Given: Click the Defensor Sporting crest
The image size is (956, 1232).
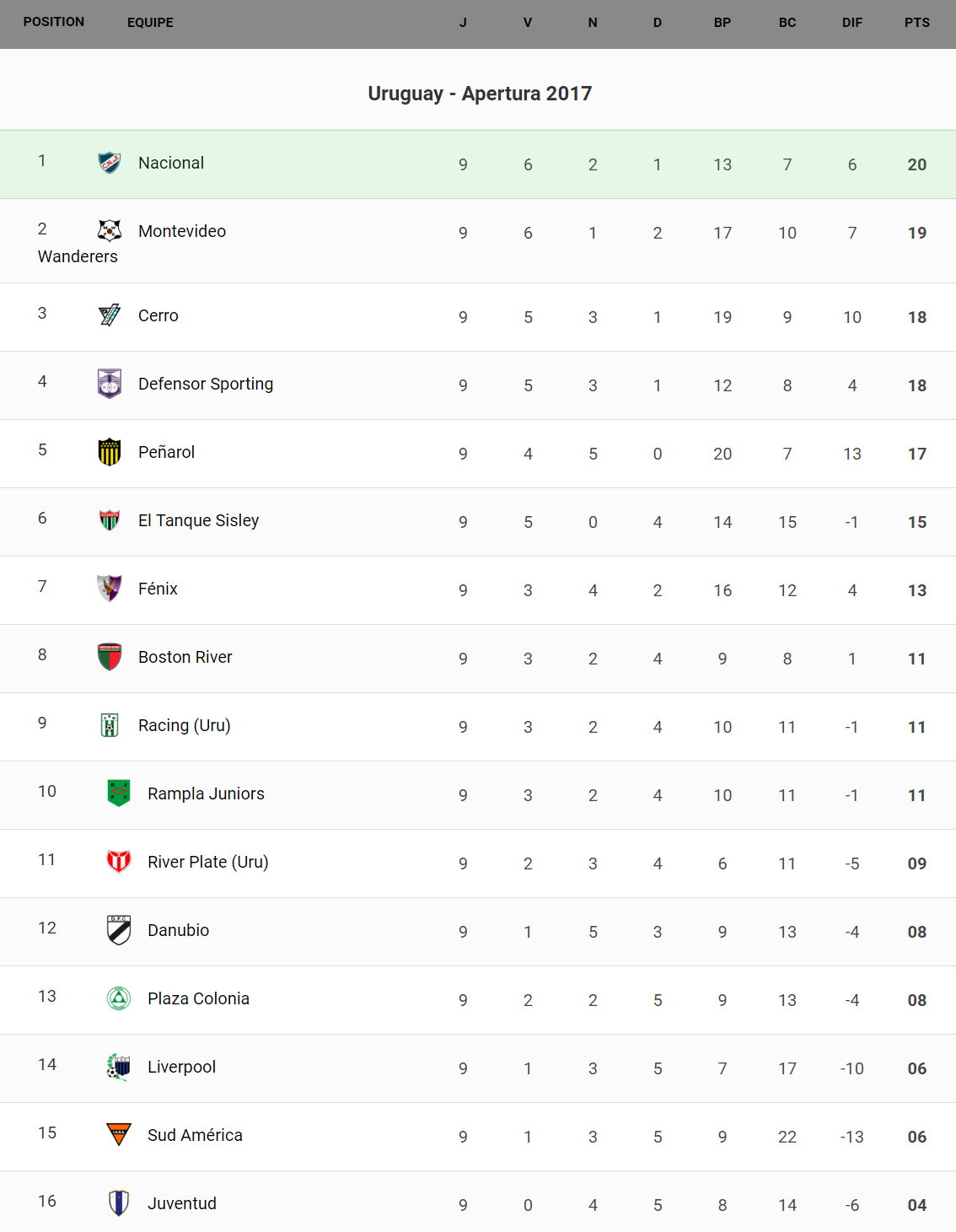Looking at the screenshot, I should click(110, 384).
